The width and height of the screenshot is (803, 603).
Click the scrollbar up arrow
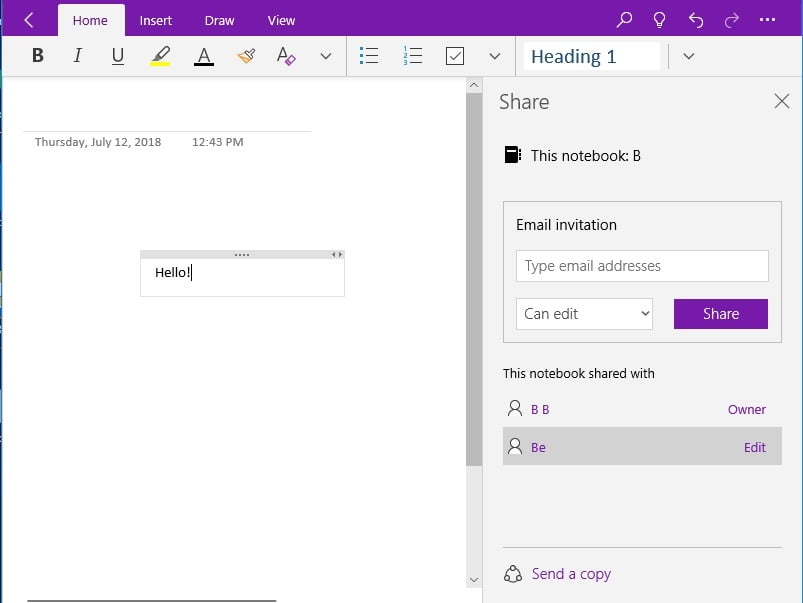[474, 85]
